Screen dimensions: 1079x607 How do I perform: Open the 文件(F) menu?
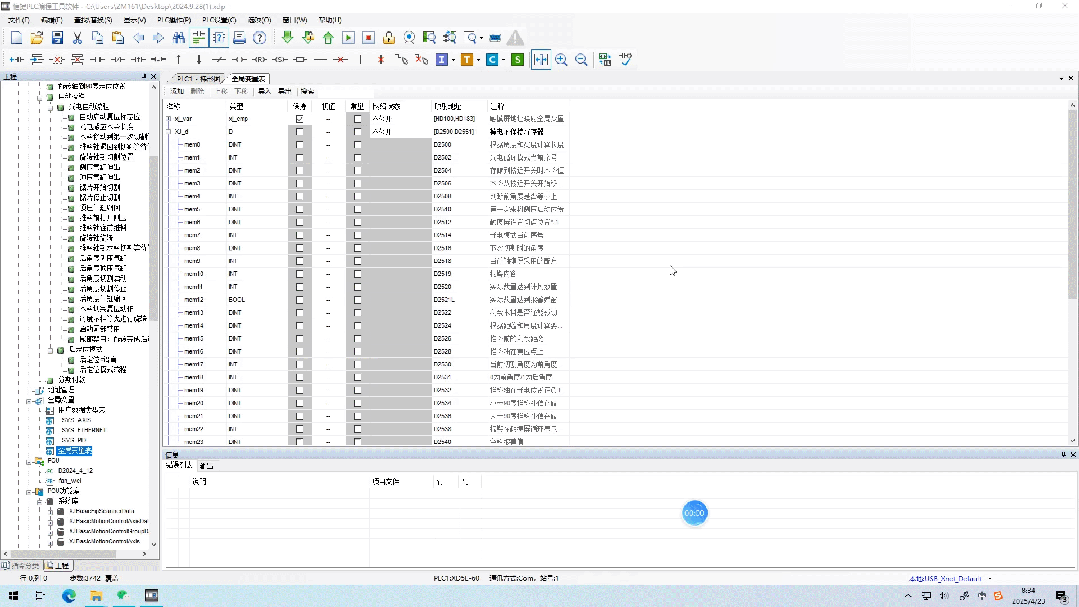point(18,20)
